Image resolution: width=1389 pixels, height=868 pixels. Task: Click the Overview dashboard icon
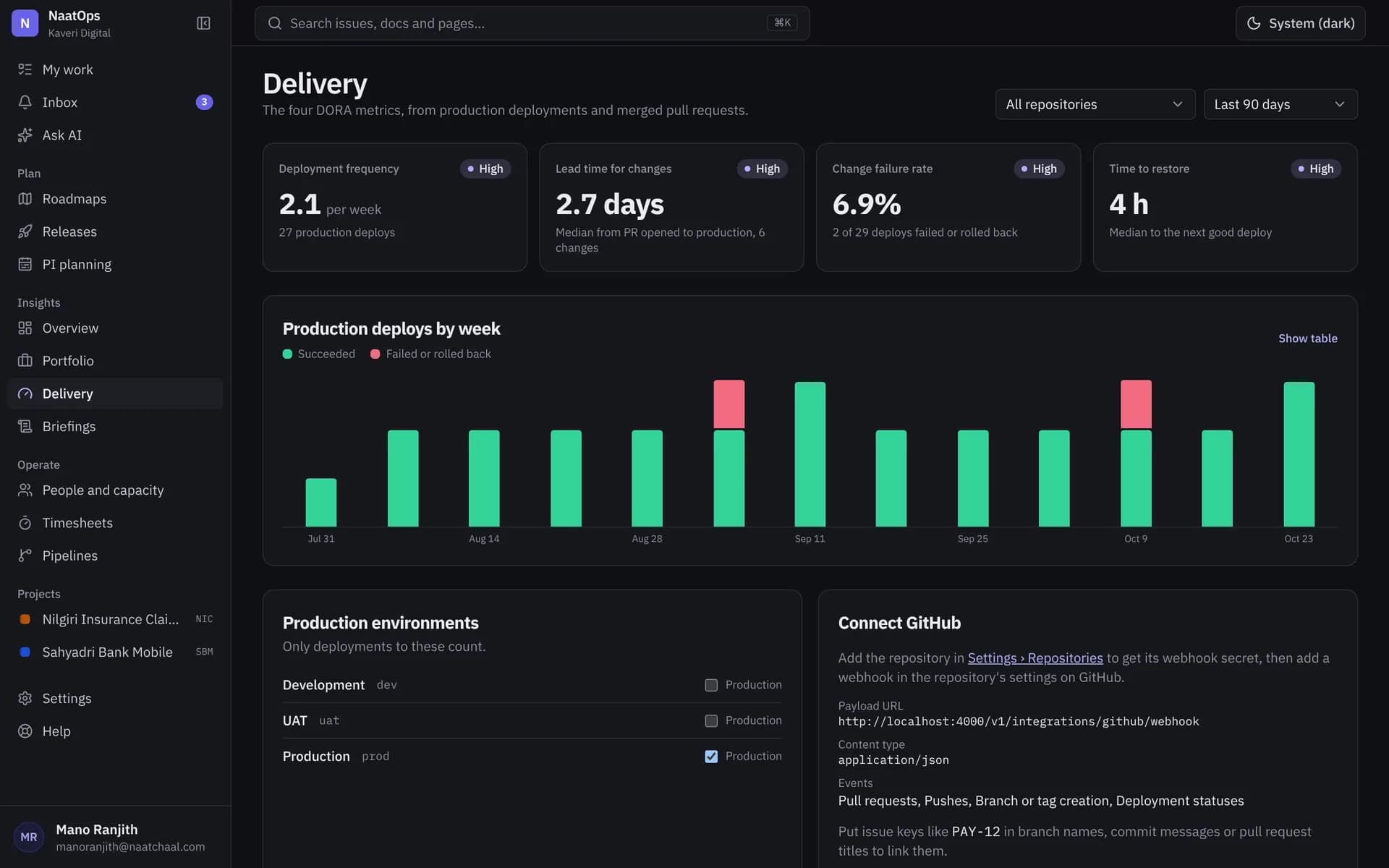click(25, 328)
